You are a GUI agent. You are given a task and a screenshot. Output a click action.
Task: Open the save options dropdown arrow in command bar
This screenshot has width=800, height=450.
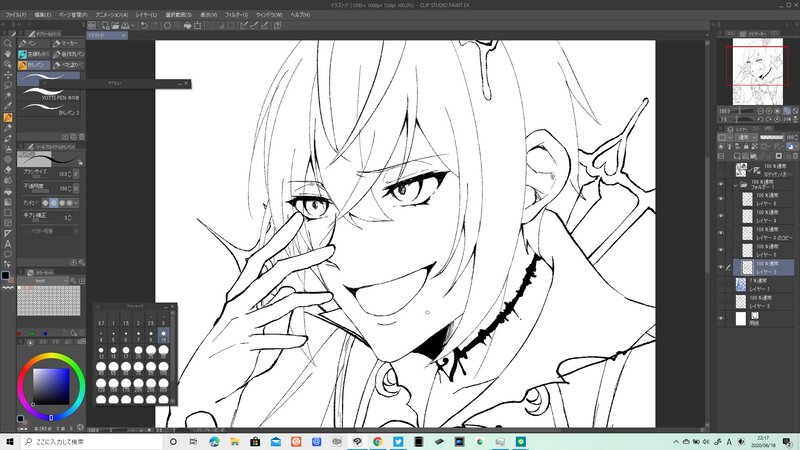click(x=133, y=26)
